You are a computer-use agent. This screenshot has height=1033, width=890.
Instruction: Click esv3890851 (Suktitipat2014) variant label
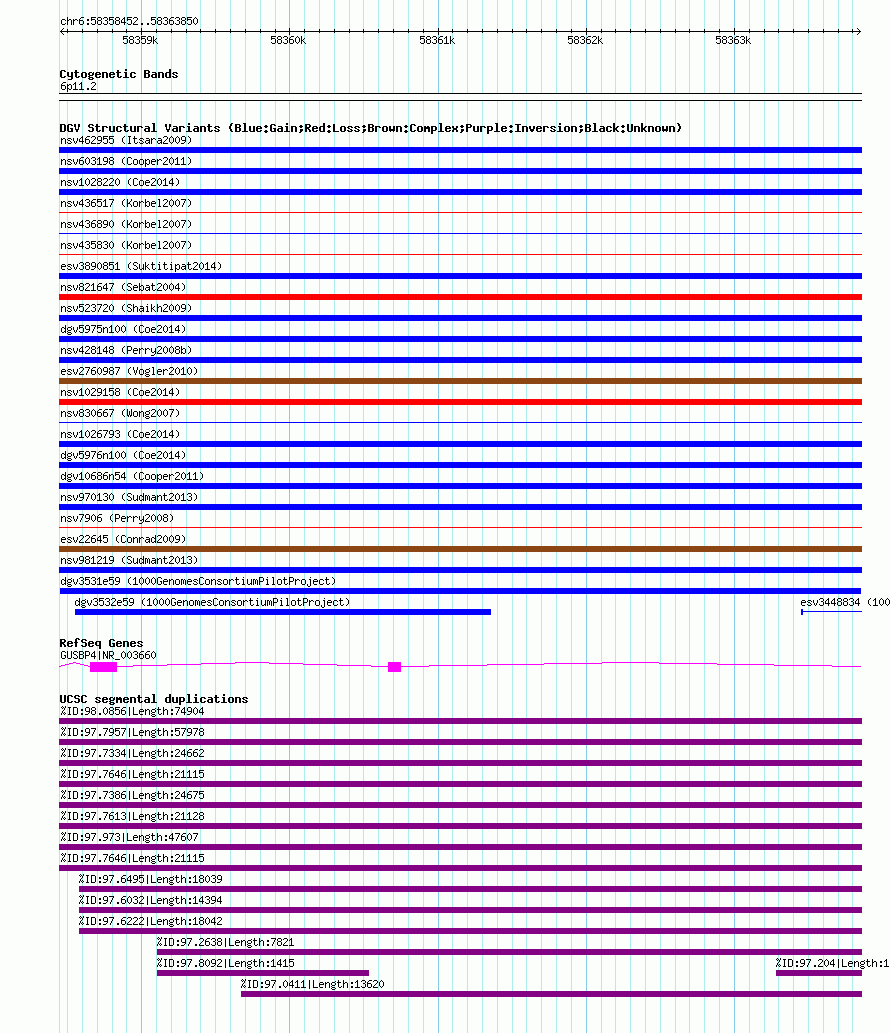(141, 266)
